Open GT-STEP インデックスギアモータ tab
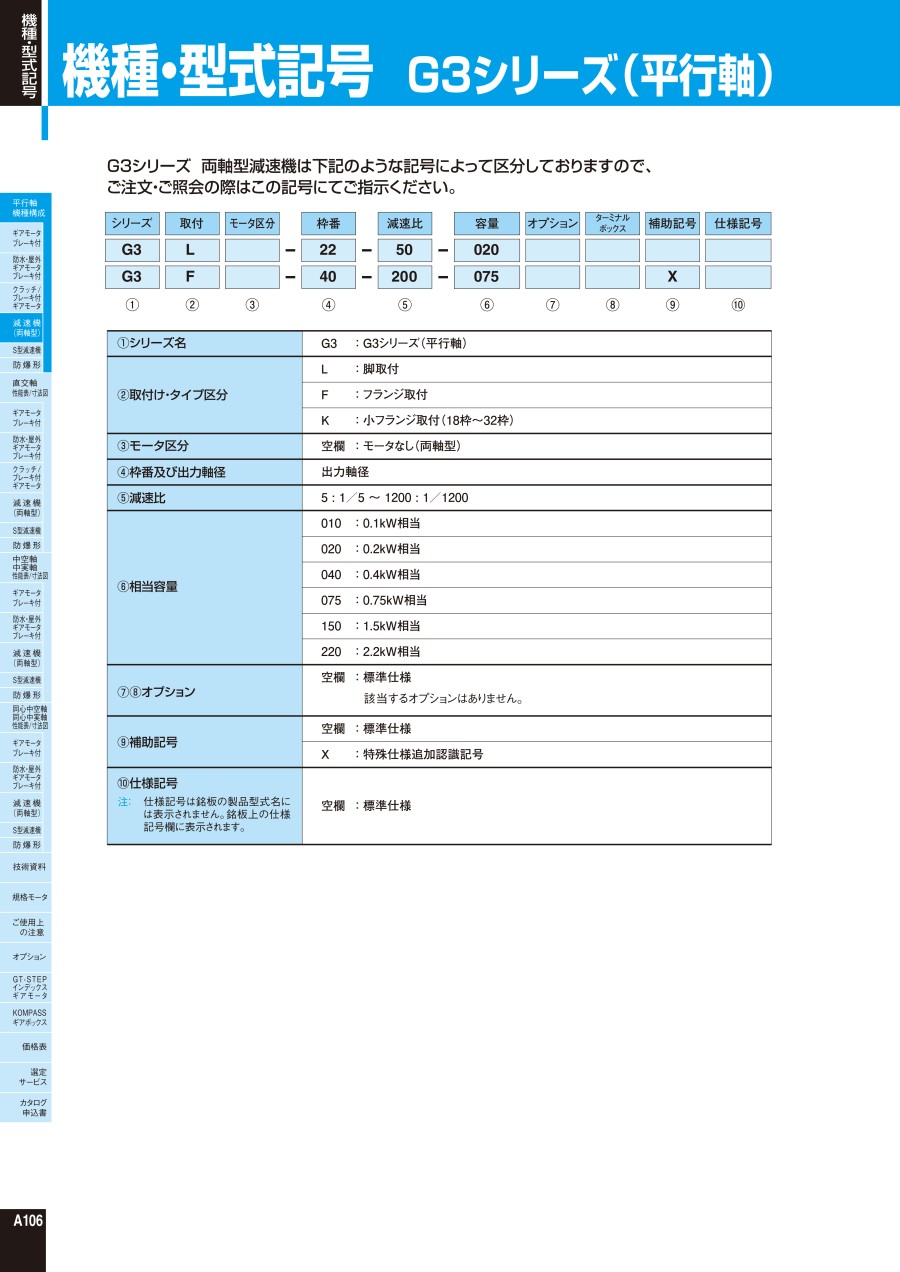 [26, 987]
